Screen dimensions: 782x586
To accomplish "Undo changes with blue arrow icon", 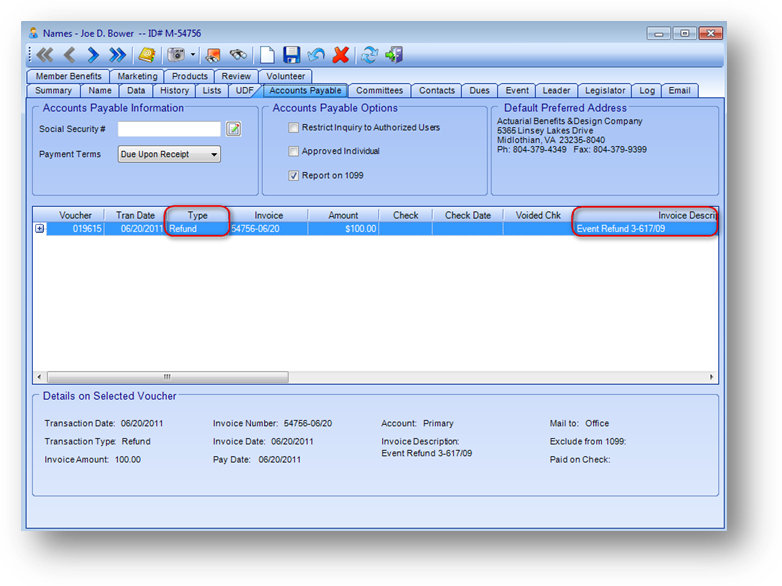I will (x=316, y=55).
